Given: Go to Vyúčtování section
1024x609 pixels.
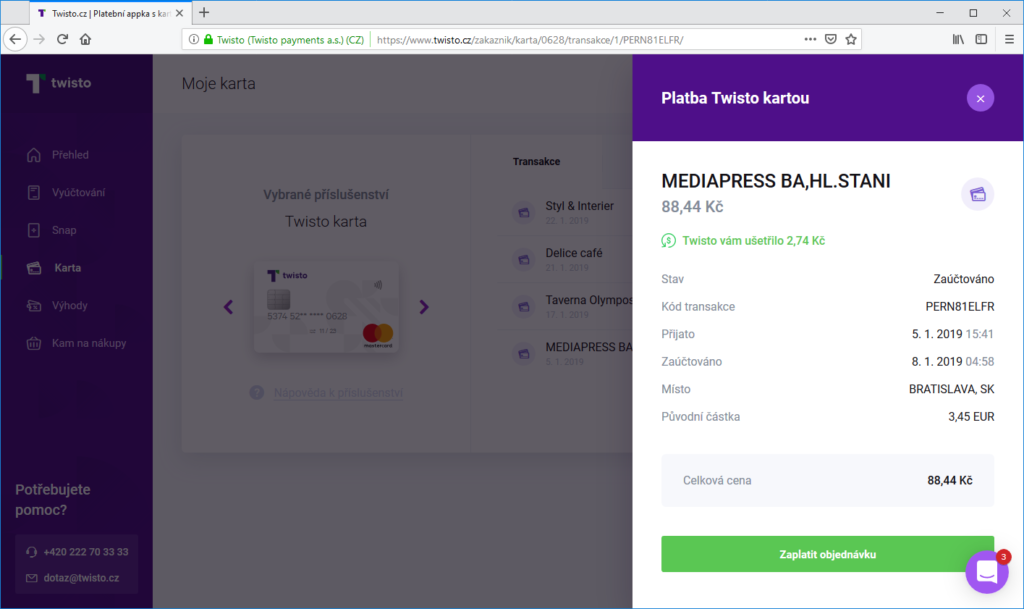Looking at the screenshot, I should pyautogui.click(x=78, y=192).
